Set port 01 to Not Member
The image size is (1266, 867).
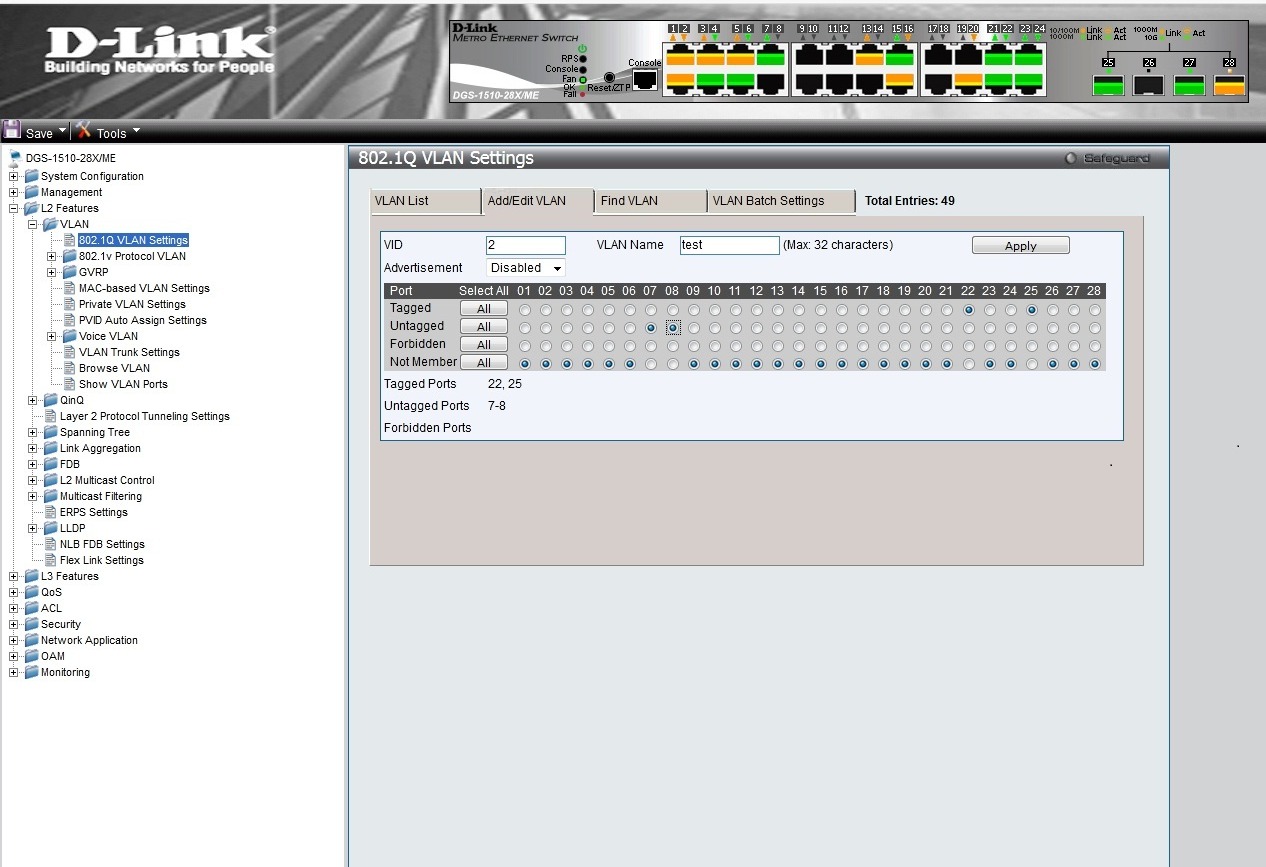(526, 362)
